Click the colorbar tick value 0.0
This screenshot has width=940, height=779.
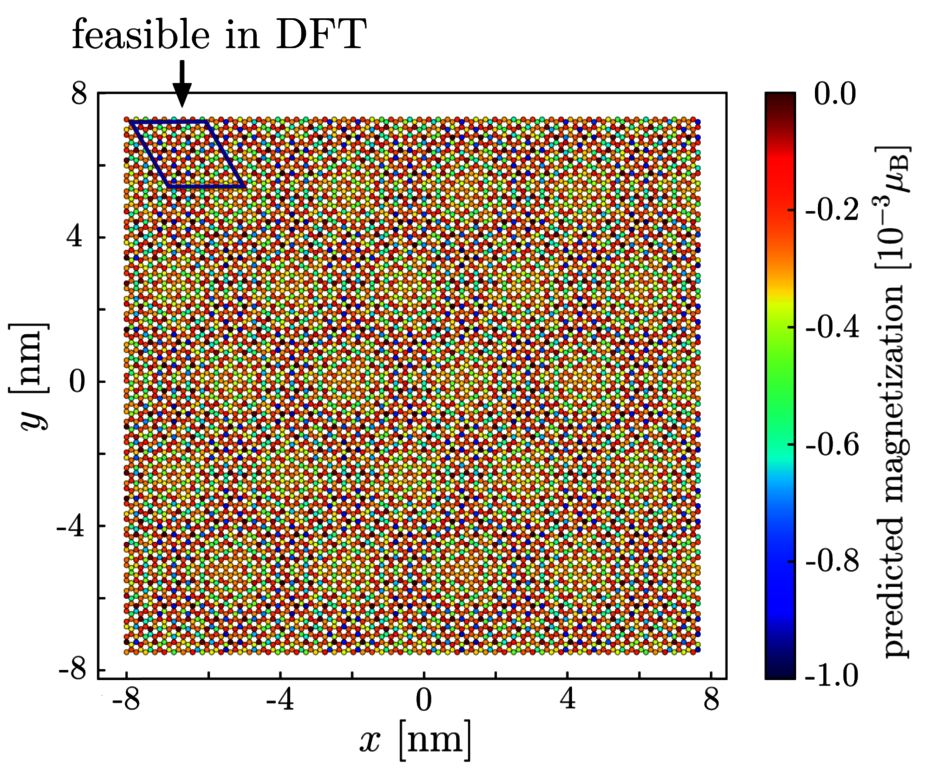coord(834,95)
